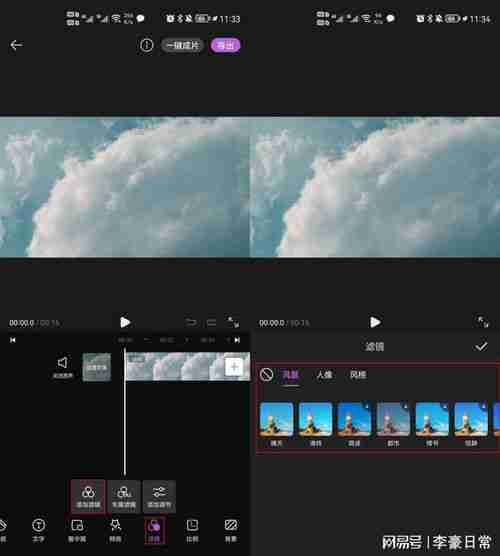
Task: Mute original sound with the speaker icon
Action: pos(63,367)
